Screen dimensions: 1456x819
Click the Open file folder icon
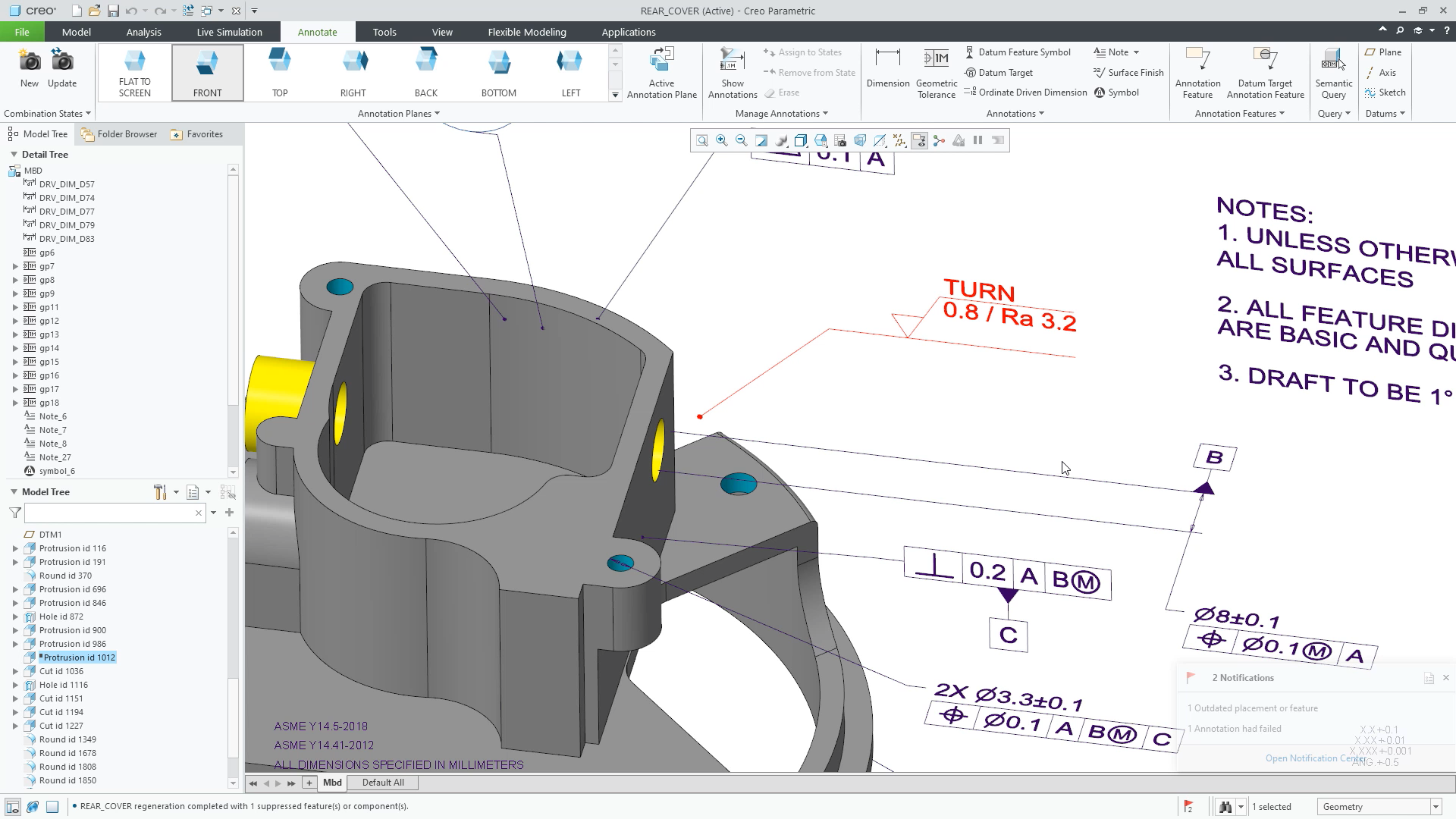pos(94,11)
